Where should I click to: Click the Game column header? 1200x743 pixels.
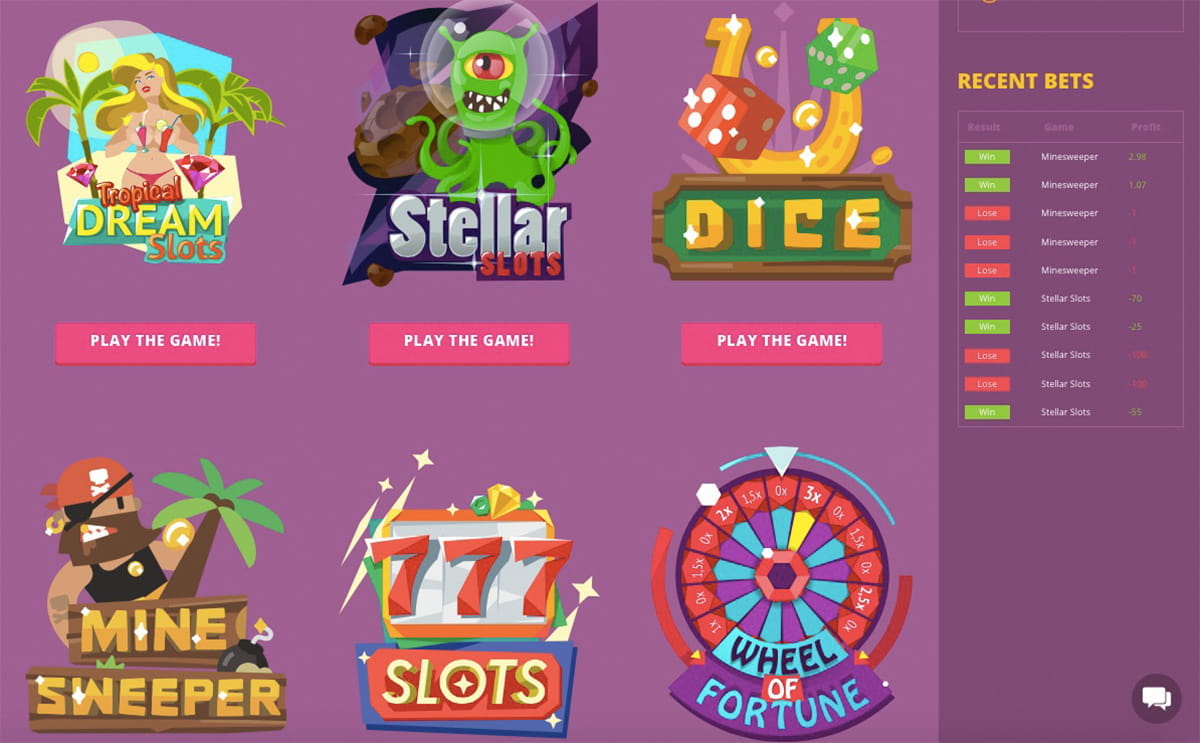point(1059,127)
